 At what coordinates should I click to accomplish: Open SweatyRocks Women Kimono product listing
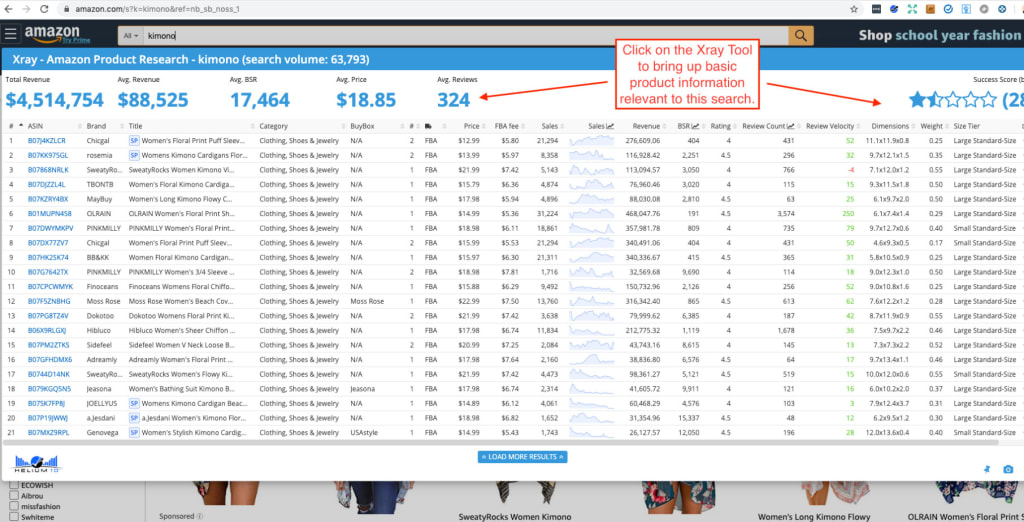coord(515,517)
